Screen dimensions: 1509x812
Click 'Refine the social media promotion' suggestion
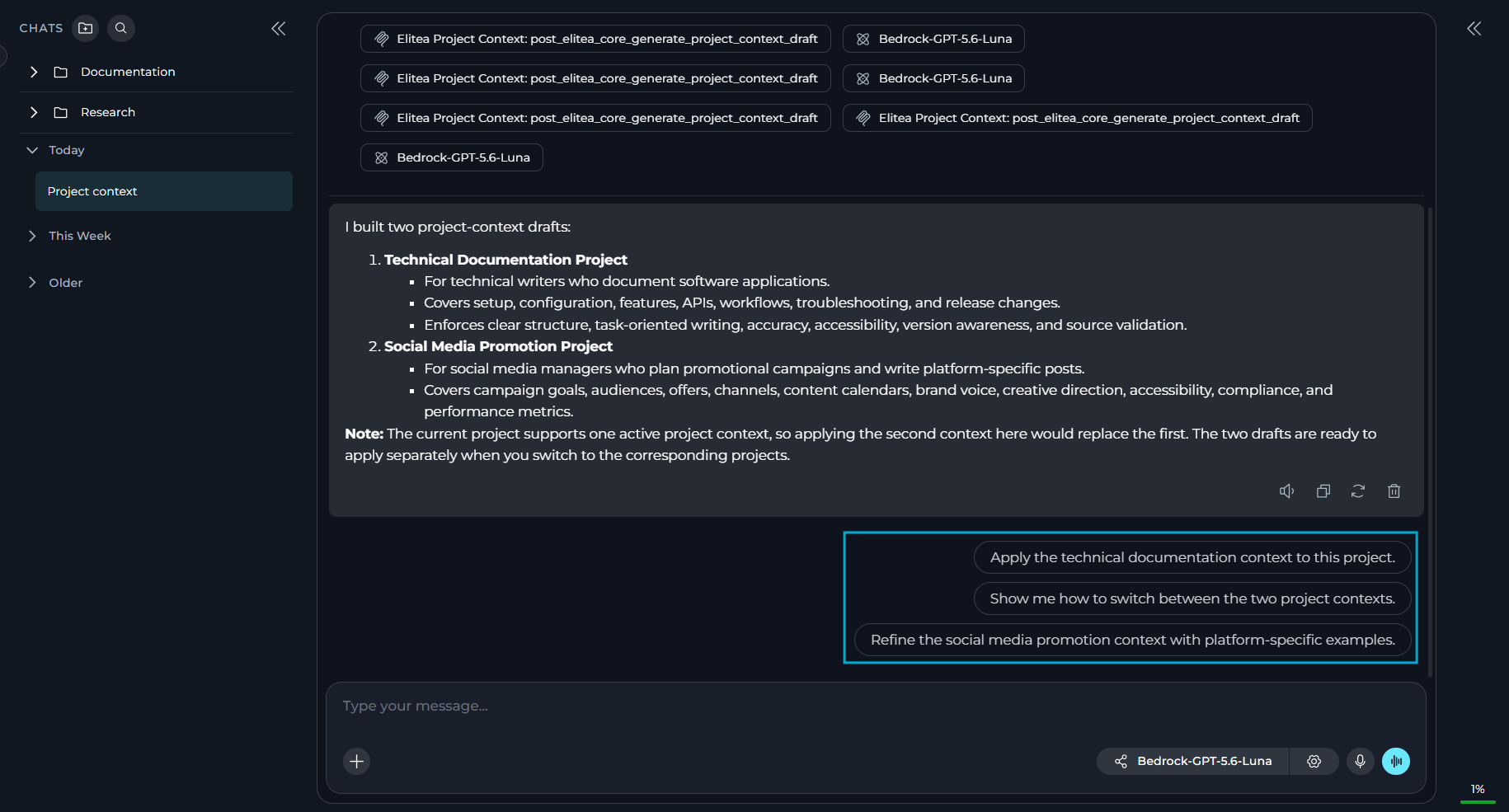(x=1133, y=640)
